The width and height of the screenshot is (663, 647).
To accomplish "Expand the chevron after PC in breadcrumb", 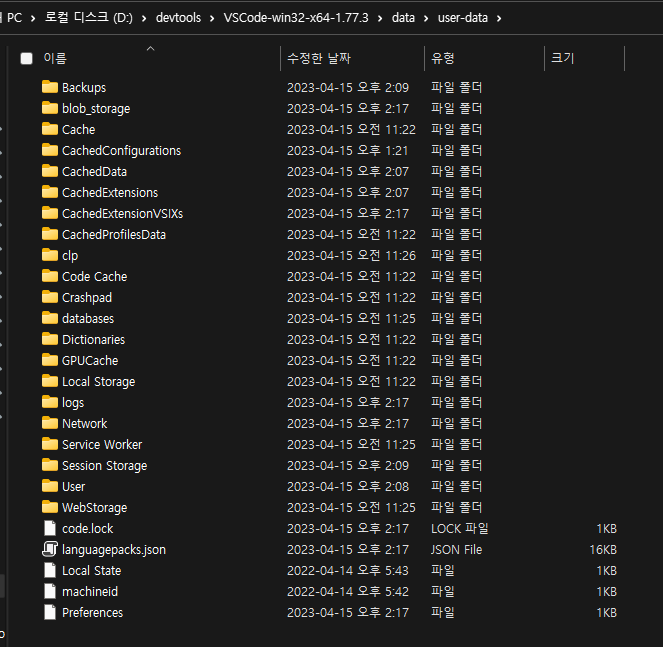I will (x=33, y=18).
